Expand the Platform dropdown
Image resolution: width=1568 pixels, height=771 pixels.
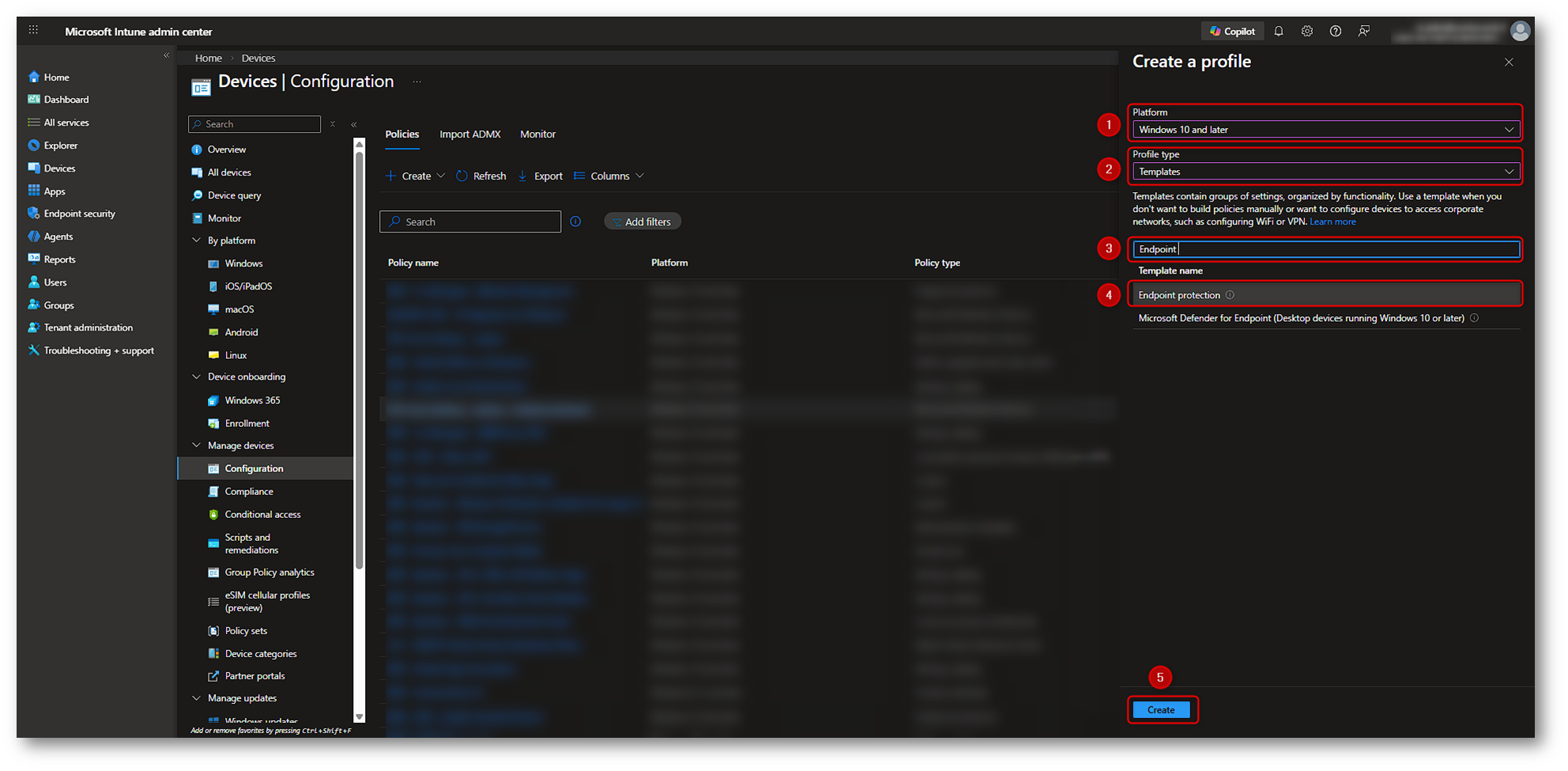[x=1325, y=130]
